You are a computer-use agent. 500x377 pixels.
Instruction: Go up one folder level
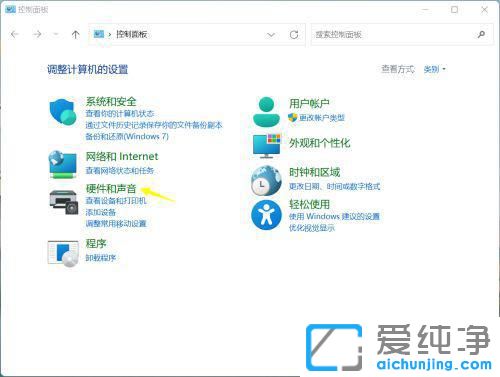click(76, 34)
